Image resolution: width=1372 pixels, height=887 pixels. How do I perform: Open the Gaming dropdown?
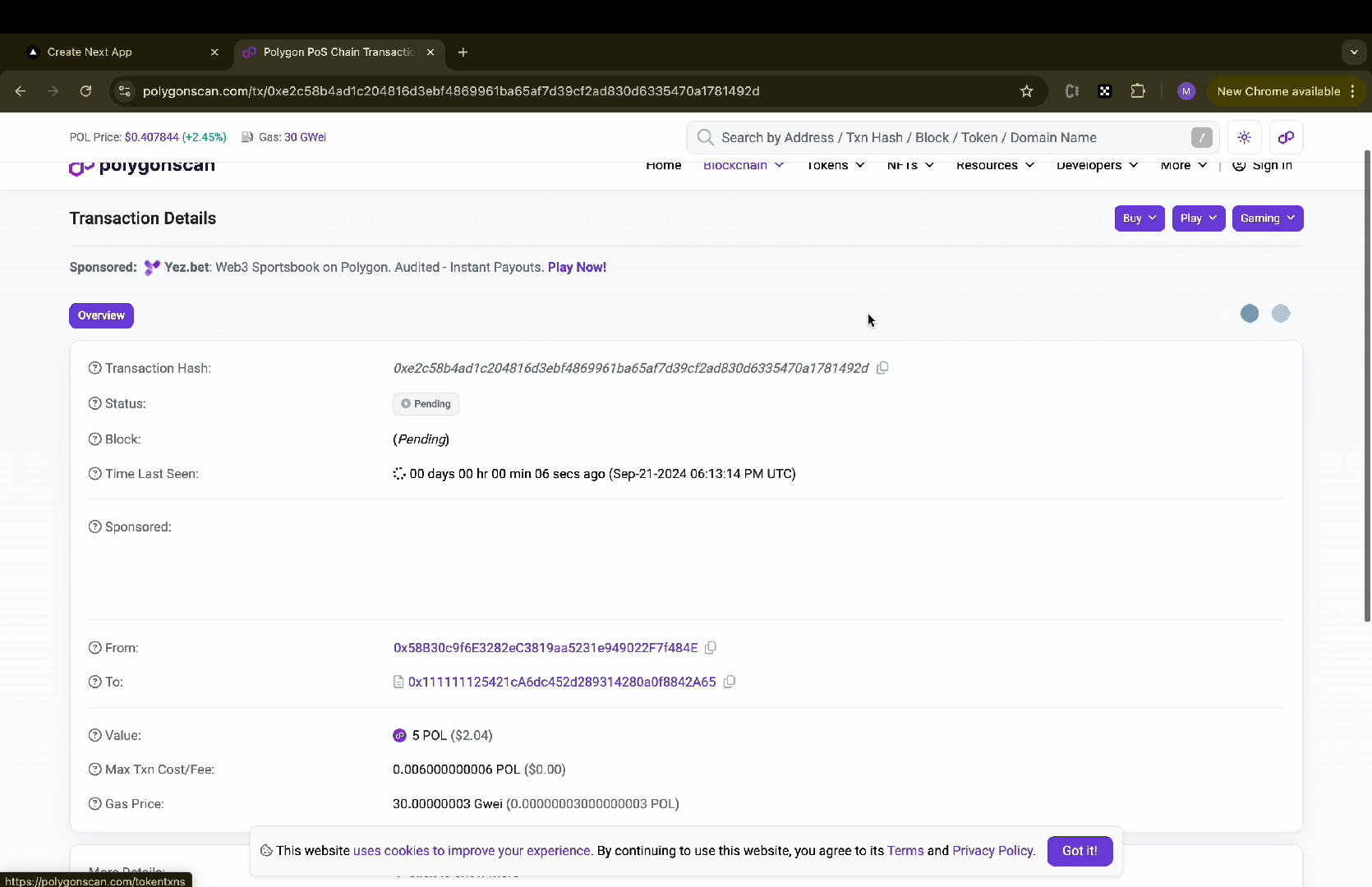1268,218
